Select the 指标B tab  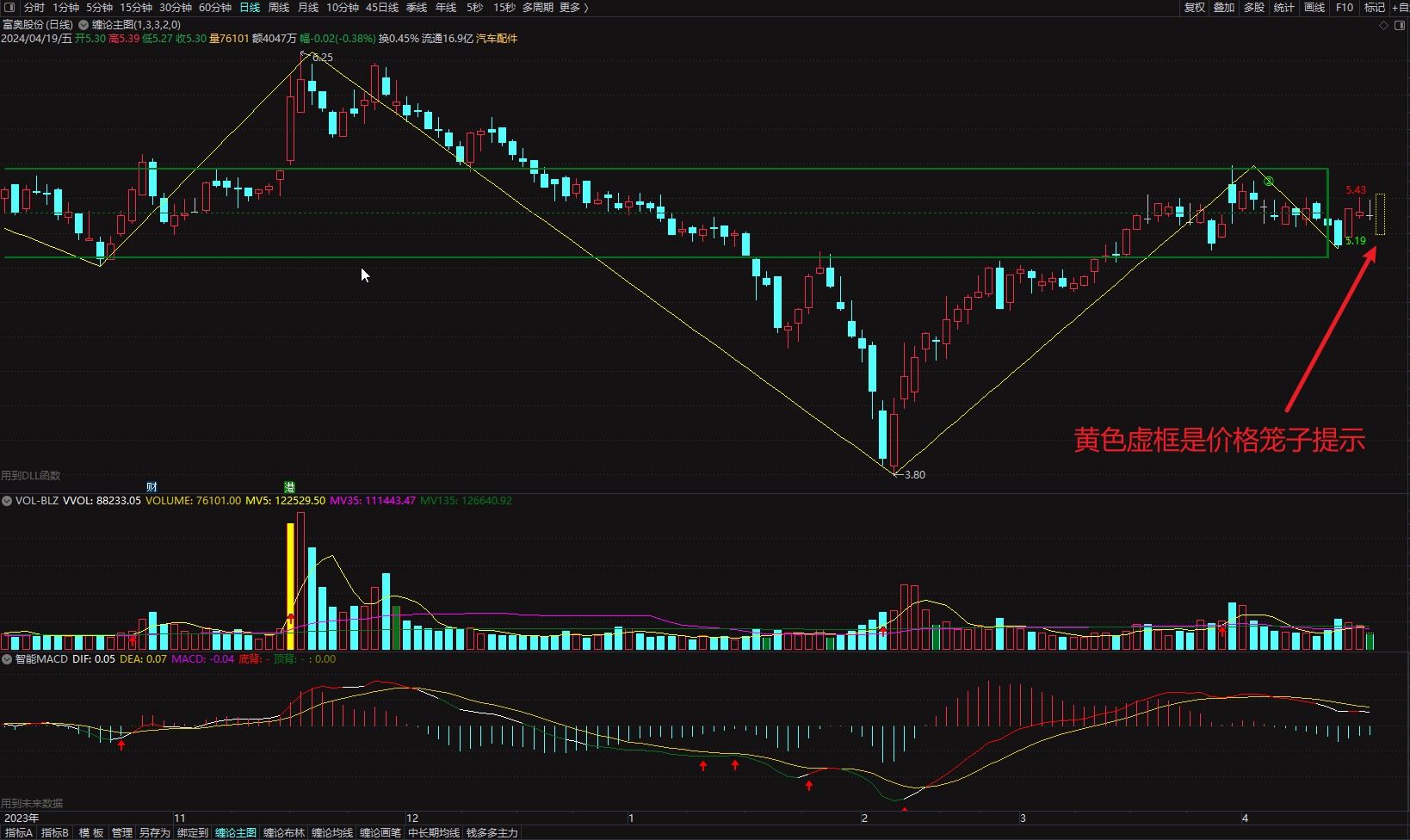click(x=55, y=832)
